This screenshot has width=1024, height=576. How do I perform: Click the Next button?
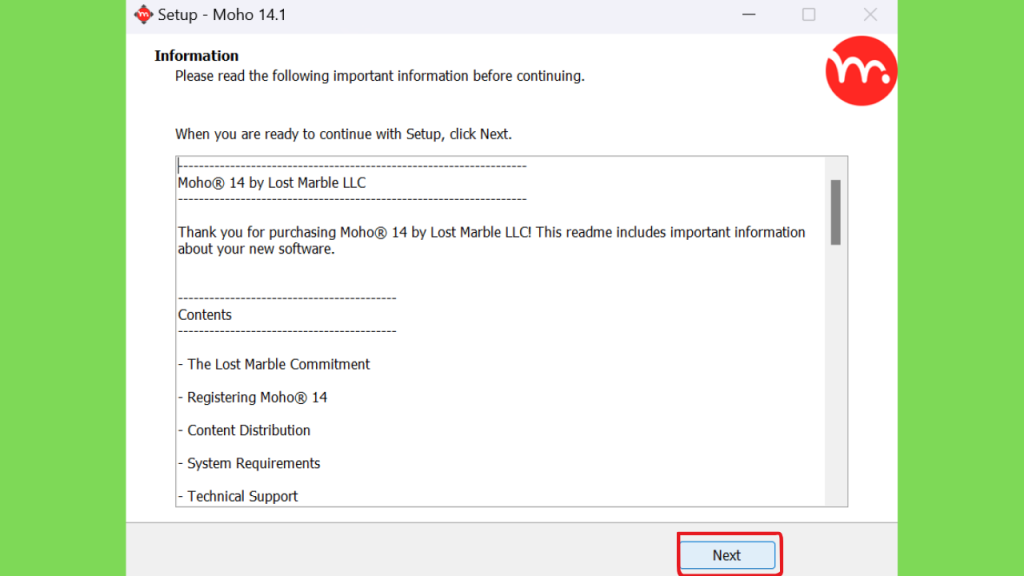[727, 555]
